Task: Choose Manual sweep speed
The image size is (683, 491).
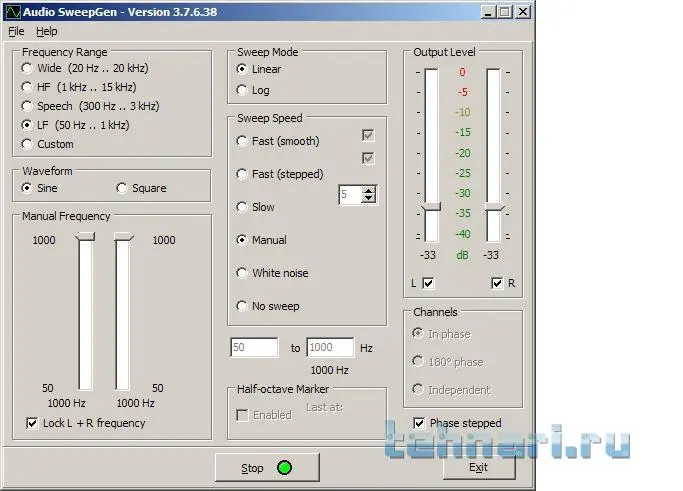Action: [261, 240]
